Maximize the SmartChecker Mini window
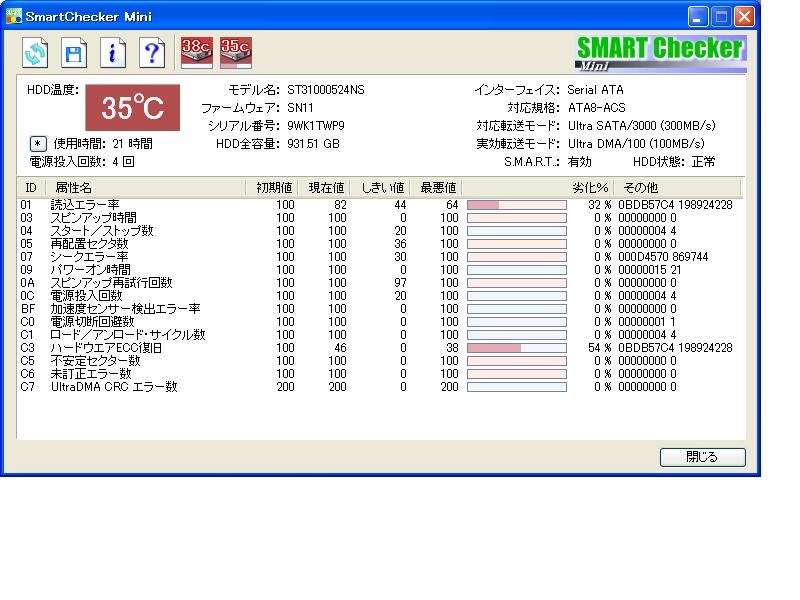The width and height of the screenshot is (800, 600). (721, 16)
